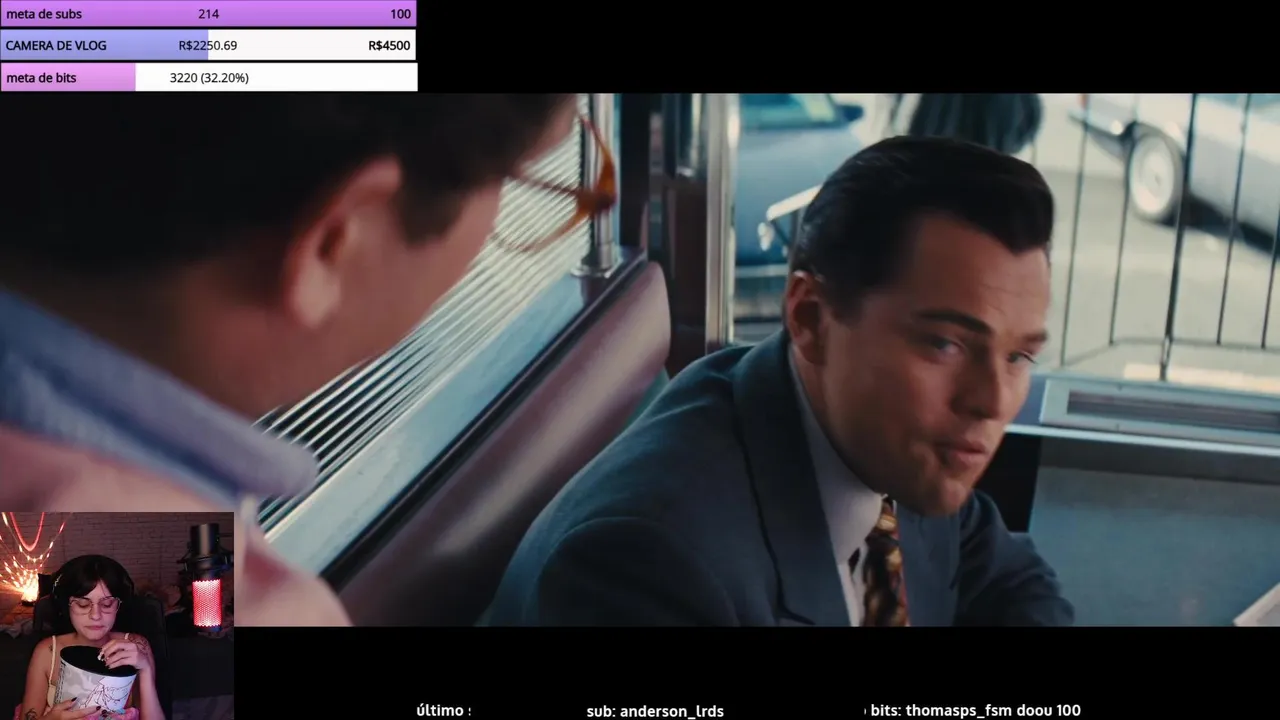Click the 3220 (32.20%) bits value
Viewport: 1280px width, 720px height.
pyautogui.click(x=209, y=78)
